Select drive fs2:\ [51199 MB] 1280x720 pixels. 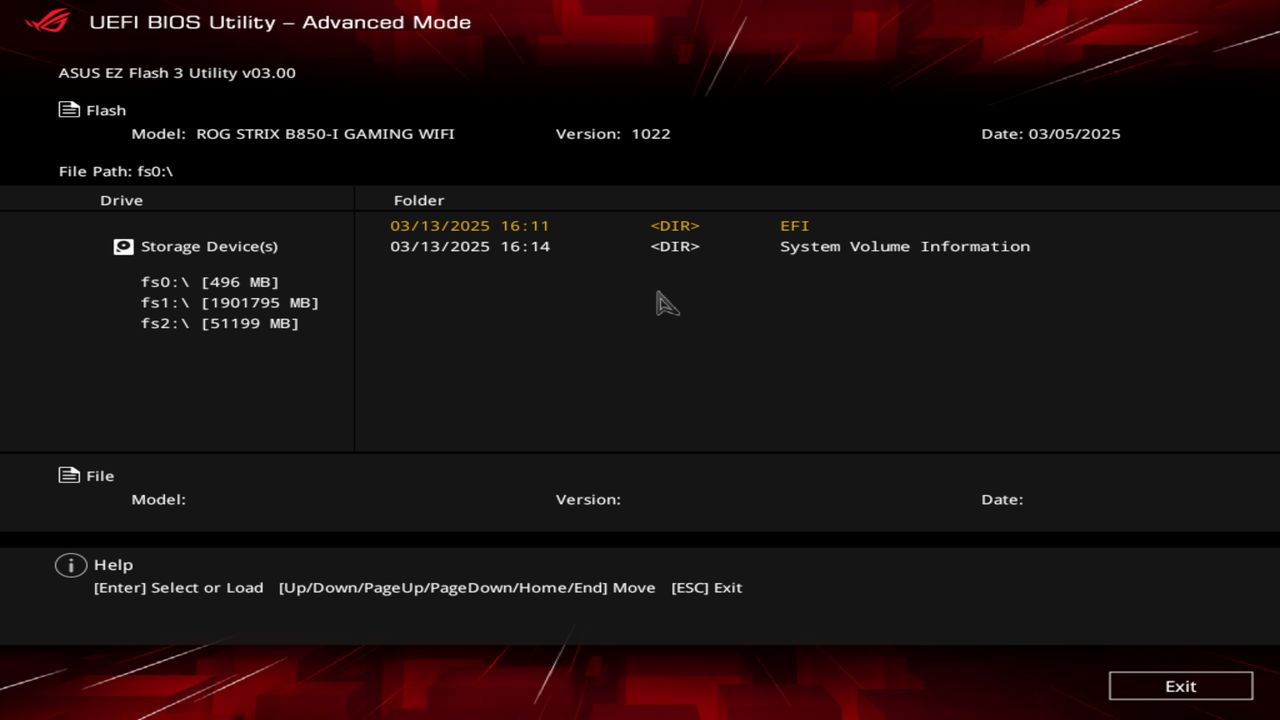220,323
